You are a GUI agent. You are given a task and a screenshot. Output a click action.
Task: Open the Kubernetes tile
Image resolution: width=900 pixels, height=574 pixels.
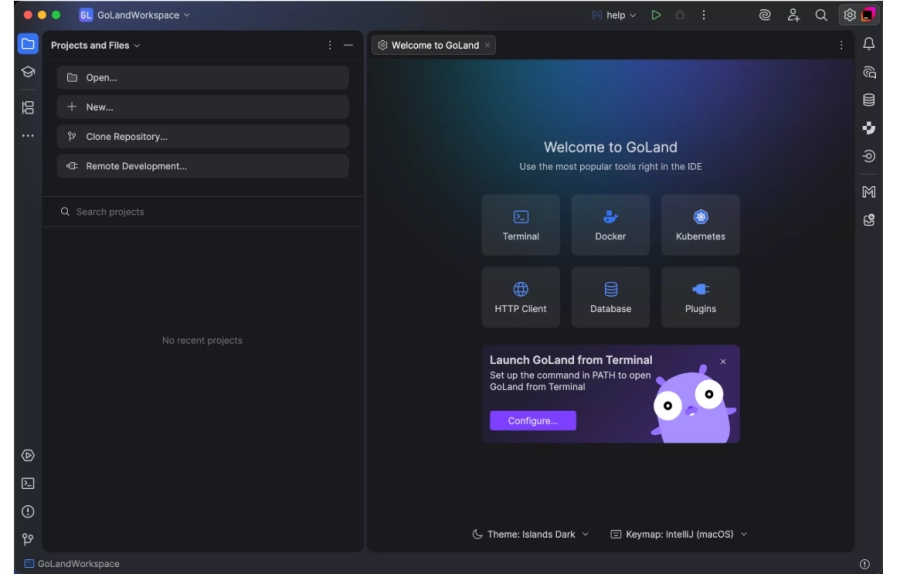coord(701,225)
